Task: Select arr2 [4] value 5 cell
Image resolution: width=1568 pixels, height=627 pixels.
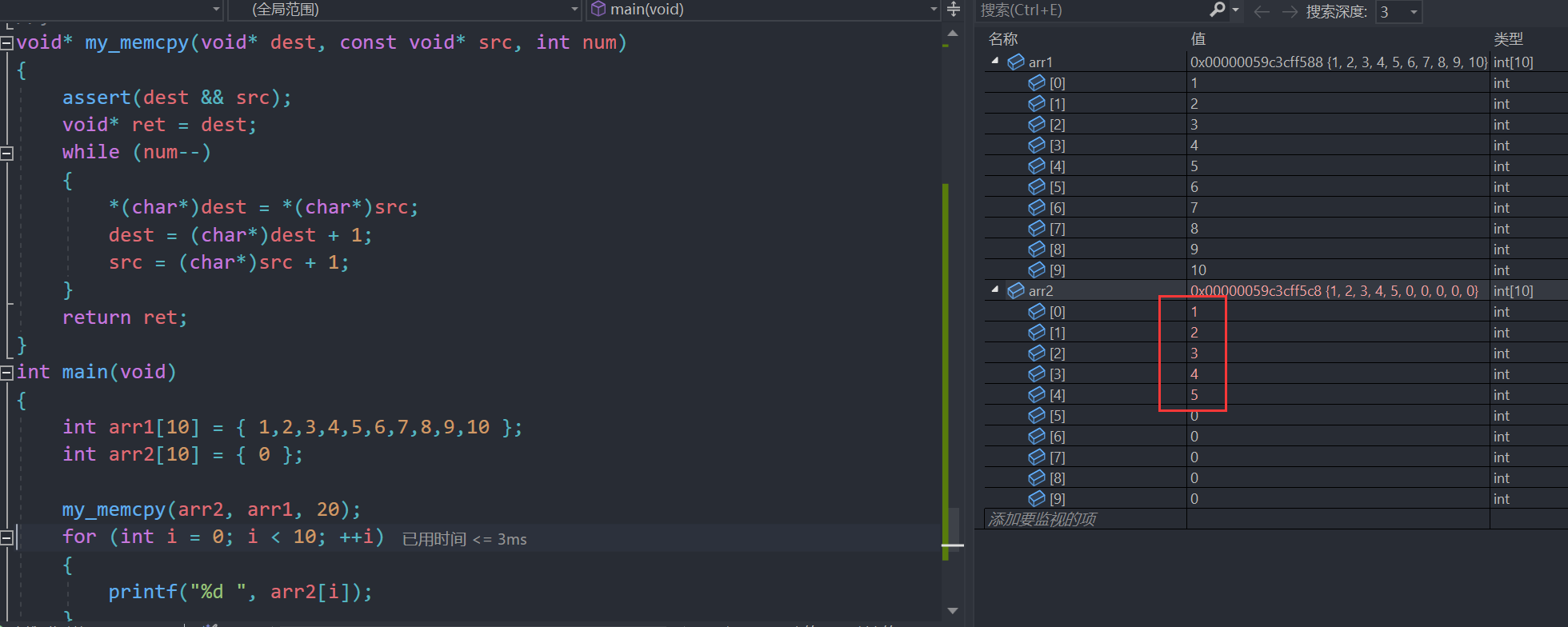Action: tap(1338, 394)
